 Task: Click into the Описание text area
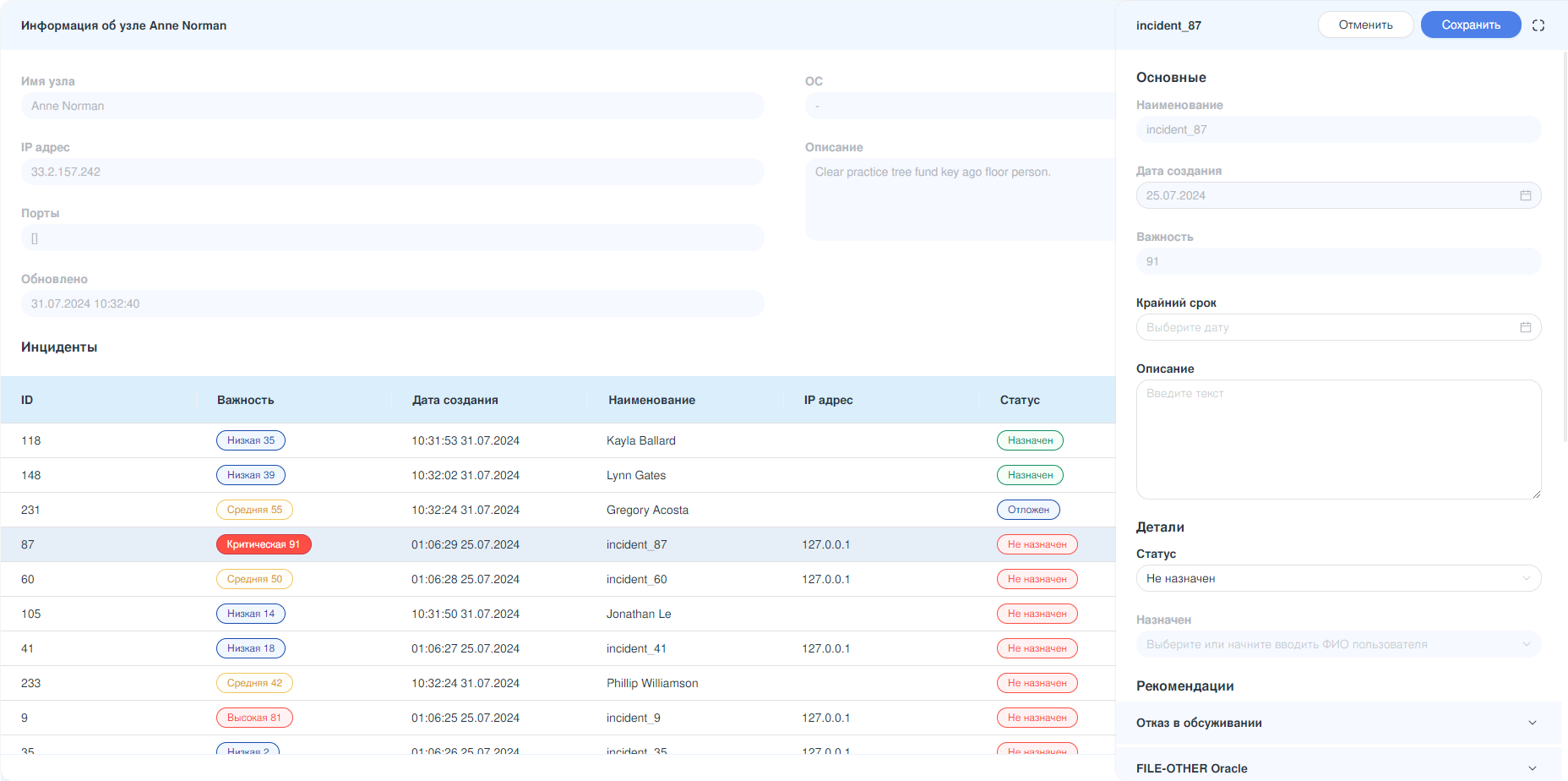coord(1337,440)
